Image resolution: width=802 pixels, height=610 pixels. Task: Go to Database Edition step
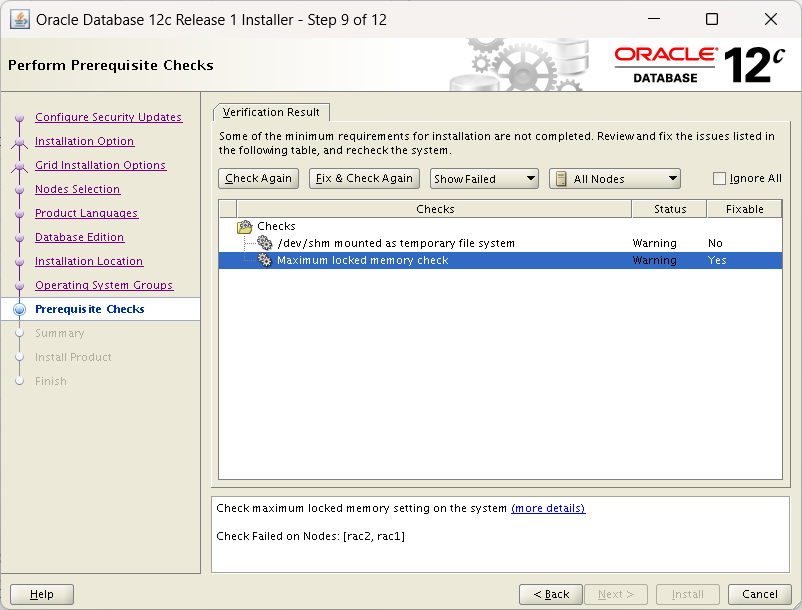80,237
